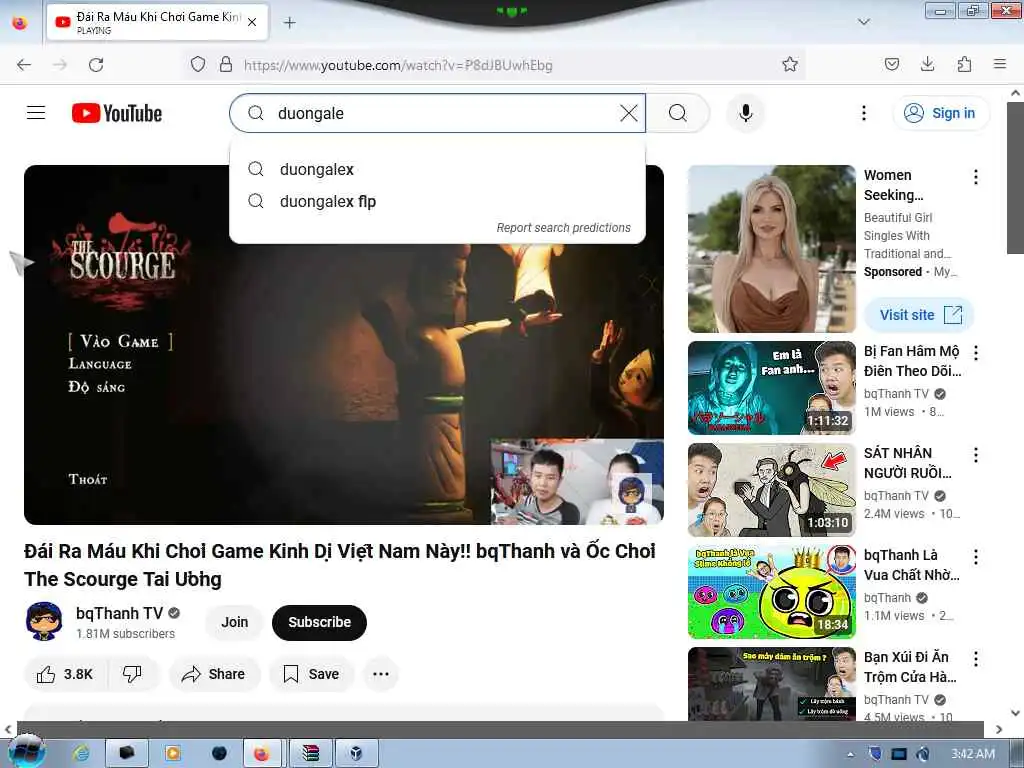Click the horizontal scrollbar at bottom
The height and width of the screenshot is (768, 1024).
coord(500,729)
